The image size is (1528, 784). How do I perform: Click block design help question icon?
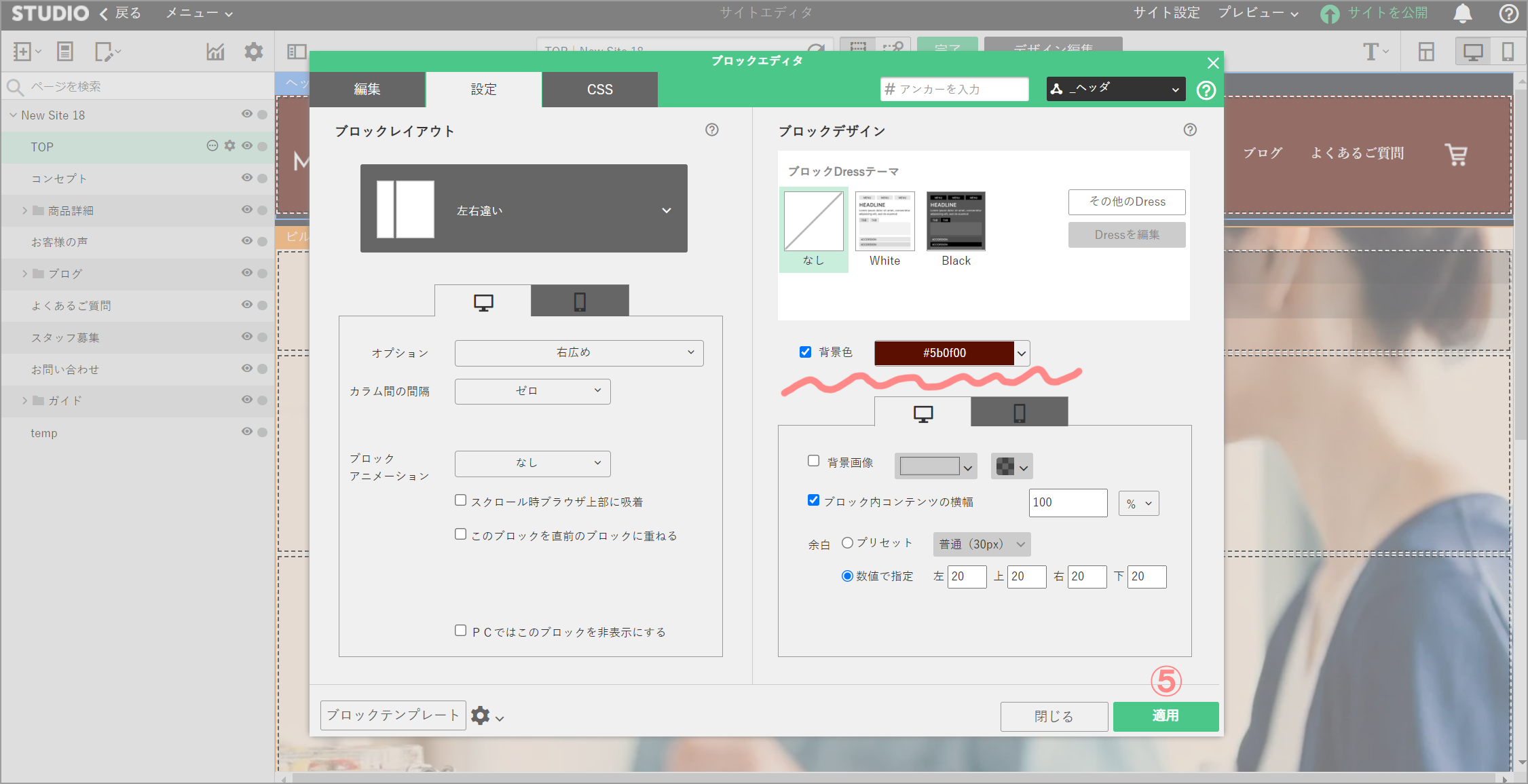pos(1189,130)
